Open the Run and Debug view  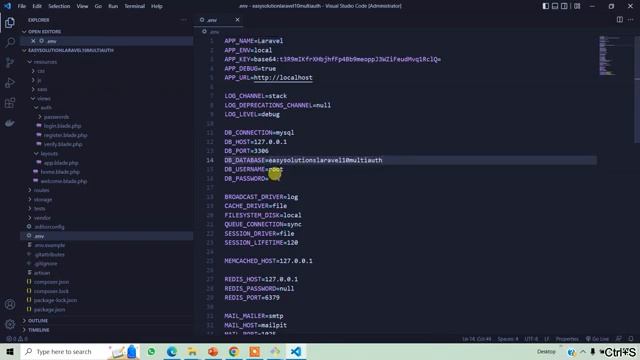pyautogui.click(x=10, y=83)
